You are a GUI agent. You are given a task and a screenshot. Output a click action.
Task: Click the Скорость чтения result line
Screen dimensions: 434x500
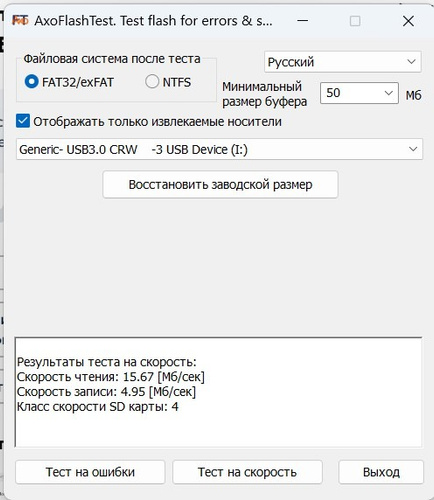[x=111, y=377]
